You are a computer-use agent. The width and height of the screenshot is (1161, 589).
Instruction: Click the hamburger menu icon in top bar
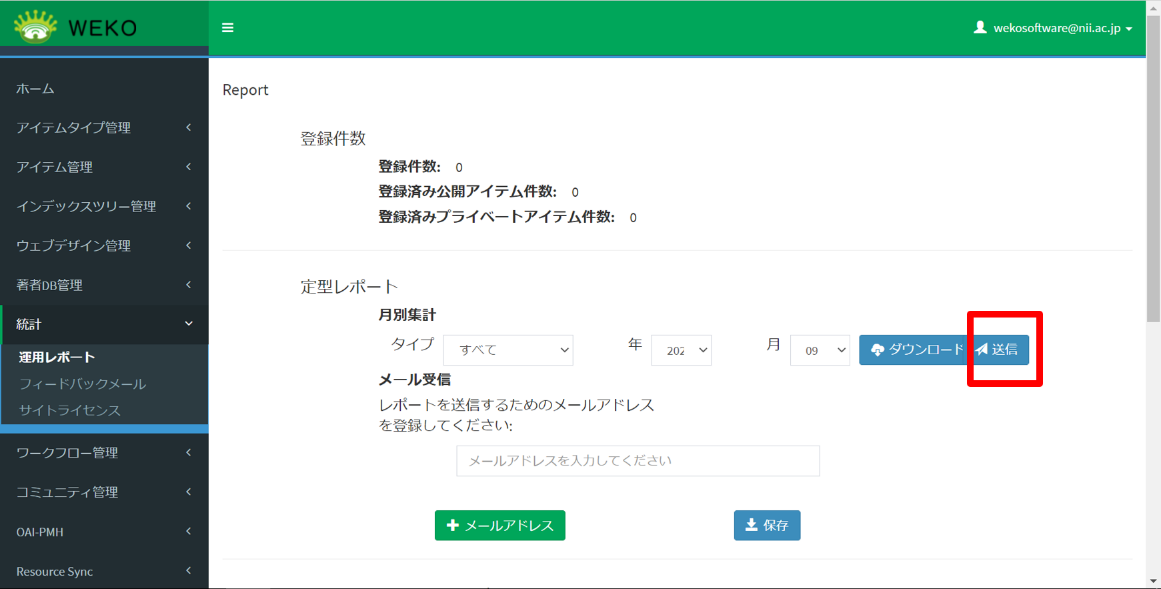click(x=228, y=28)
